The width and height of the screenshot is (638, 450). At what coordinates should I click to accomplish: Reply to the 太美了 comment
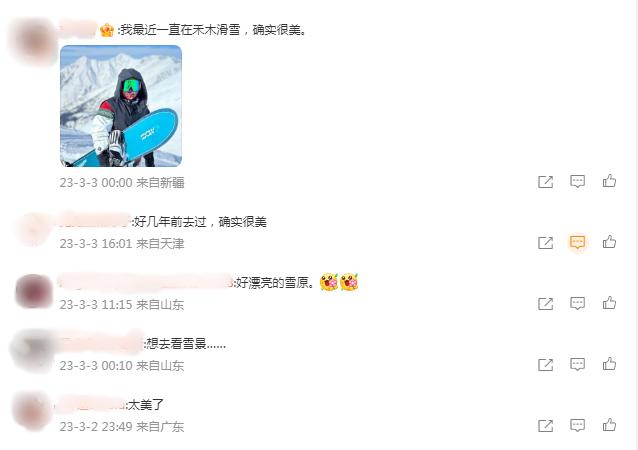point(577,426)
